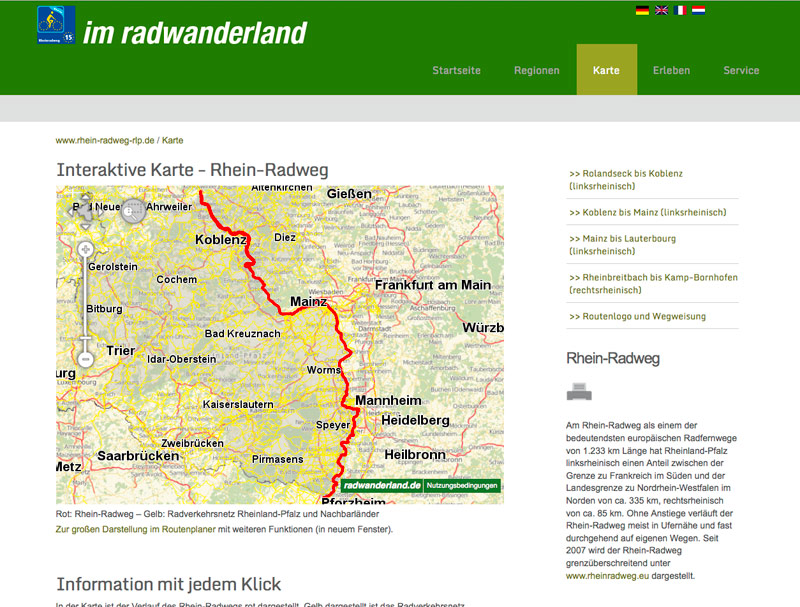This screenshot has width=800, height=607.
Task: Zoom in using the plus button
Action: coord(85,248)
